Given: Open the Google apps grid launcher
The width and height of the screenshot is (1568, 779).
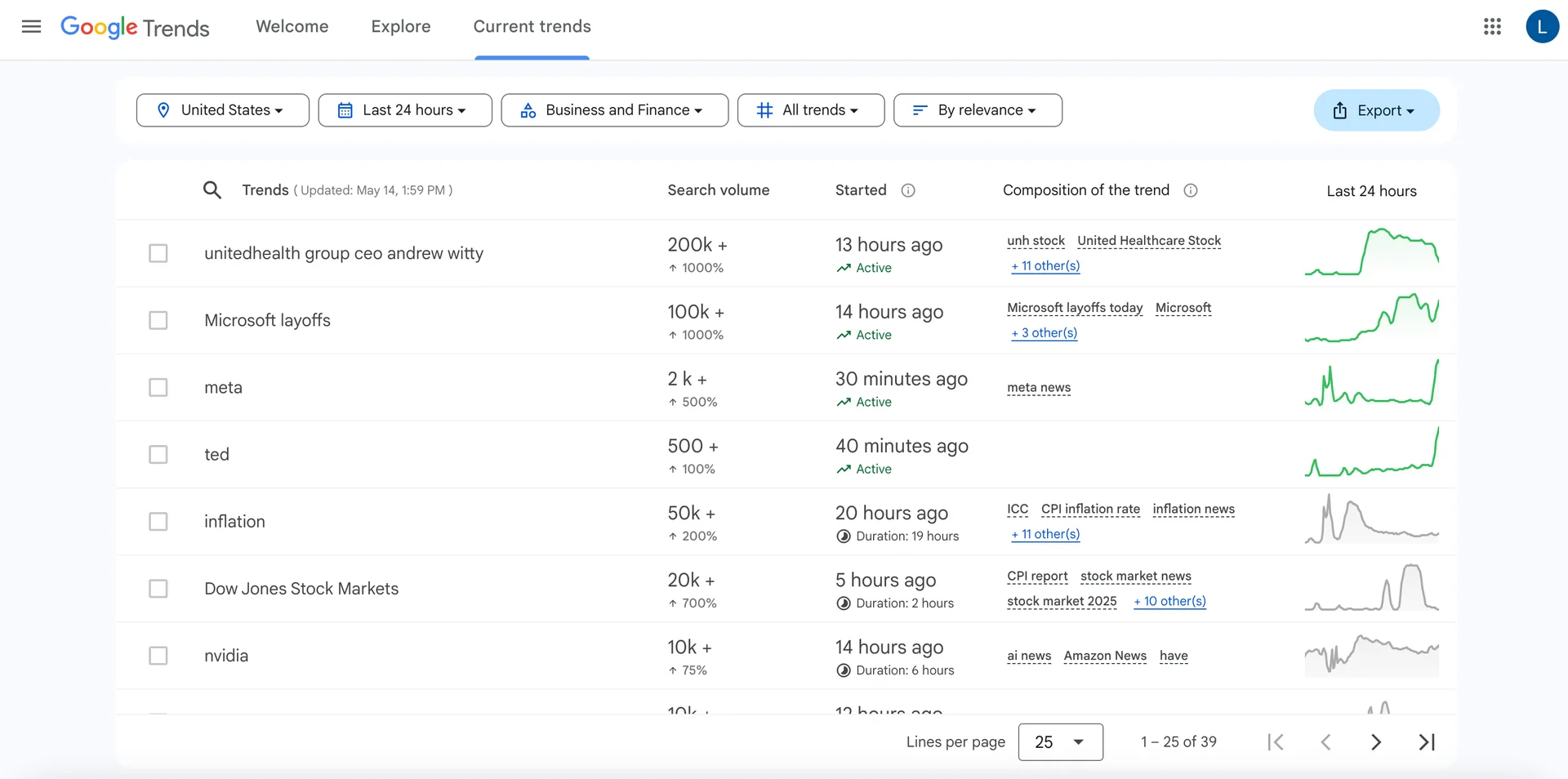Looking at the screenshot, I should (1493, 26).
